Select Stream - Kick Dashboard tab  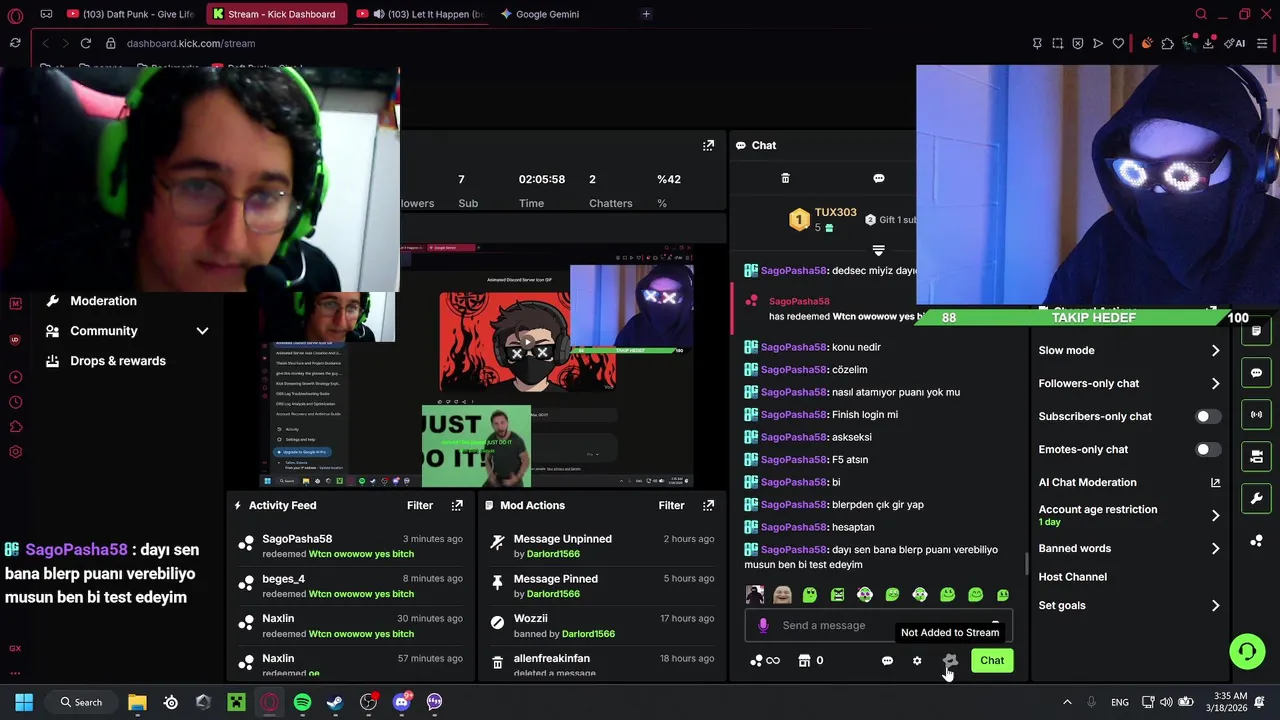coord(275,14)
